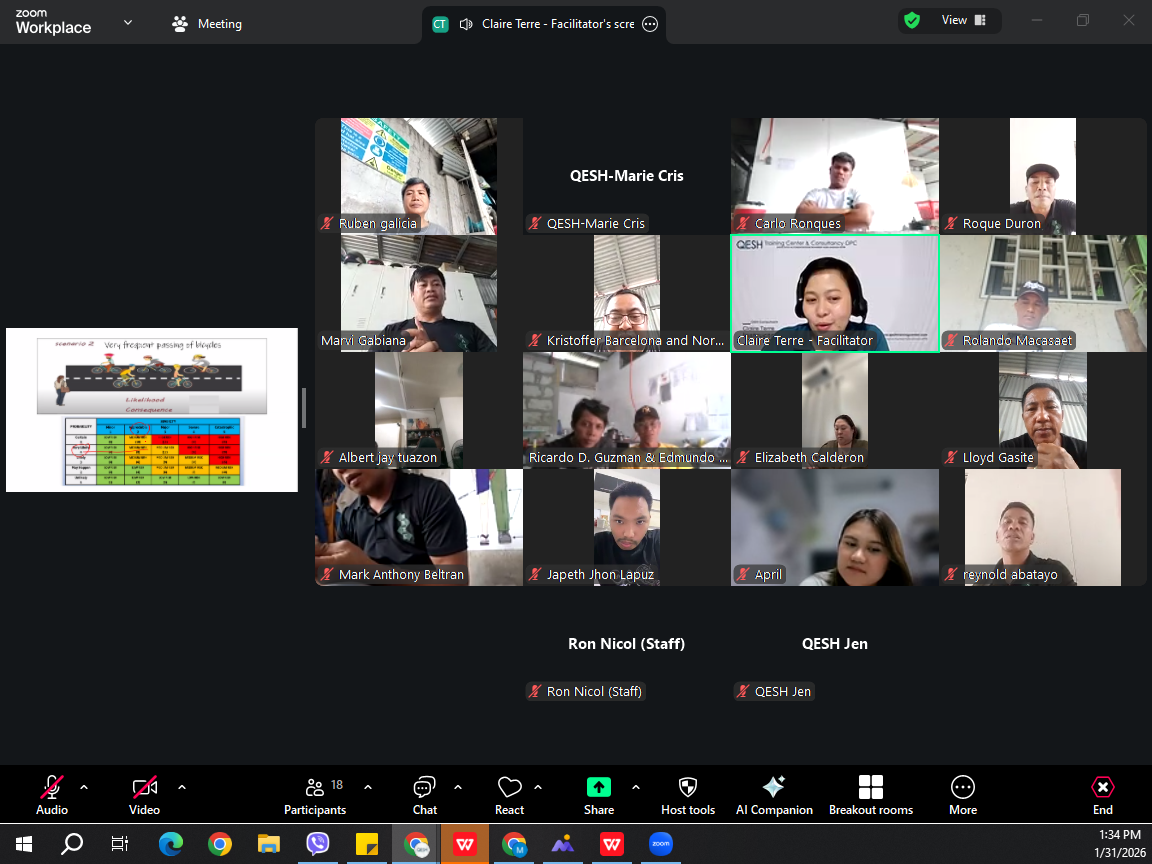1152x864 pixels.
Task: Click the green encryption shield icon
Action: (x=912, y=21)
